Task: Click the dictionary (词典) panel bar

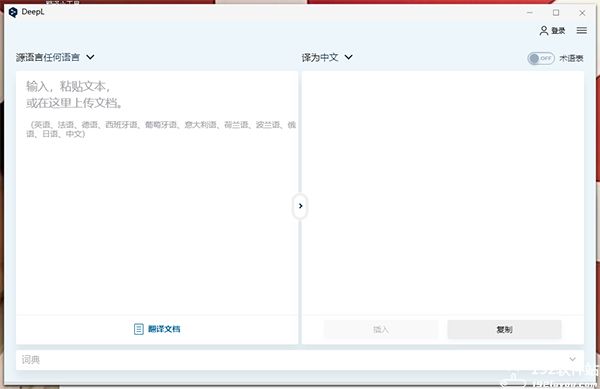Action: 300,360
